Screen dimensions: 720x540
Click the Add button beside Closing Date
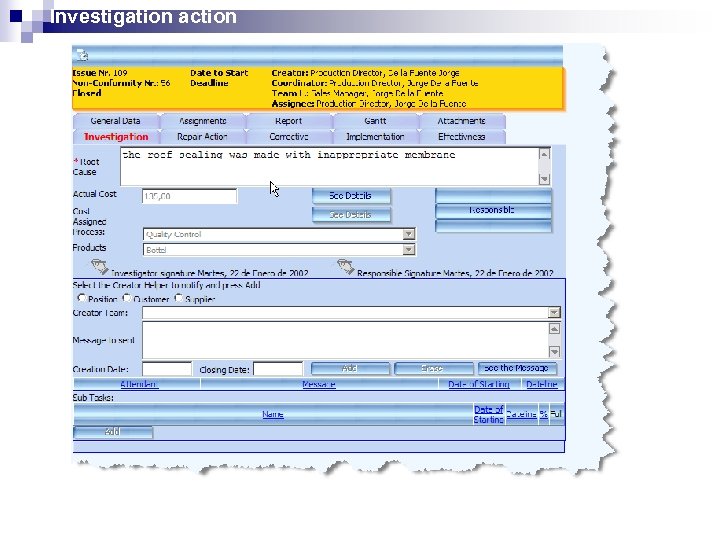click(x=350, y=368)
